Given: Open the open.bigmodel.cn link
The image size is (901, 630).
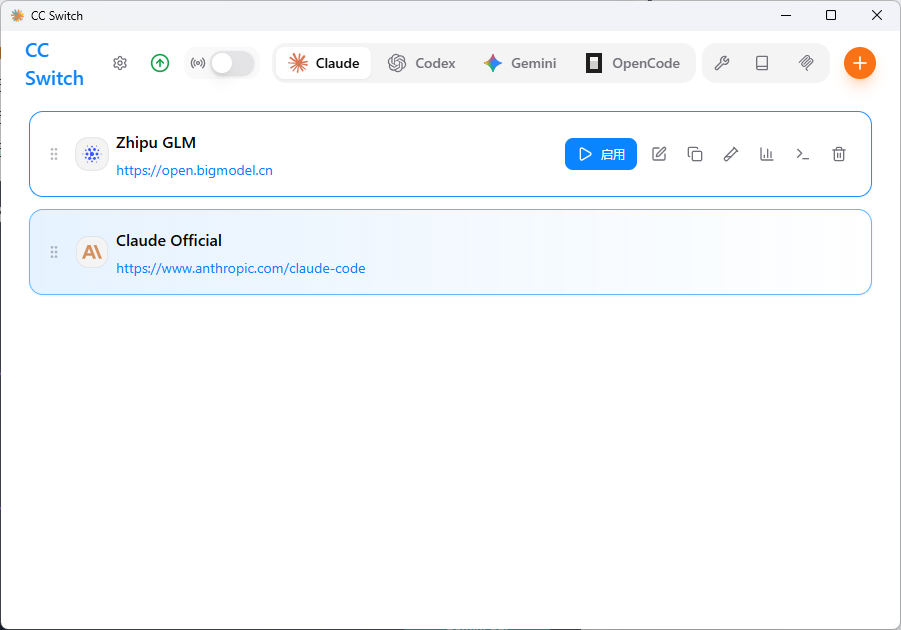Looking at the screenshot, I should pos(194,170).
